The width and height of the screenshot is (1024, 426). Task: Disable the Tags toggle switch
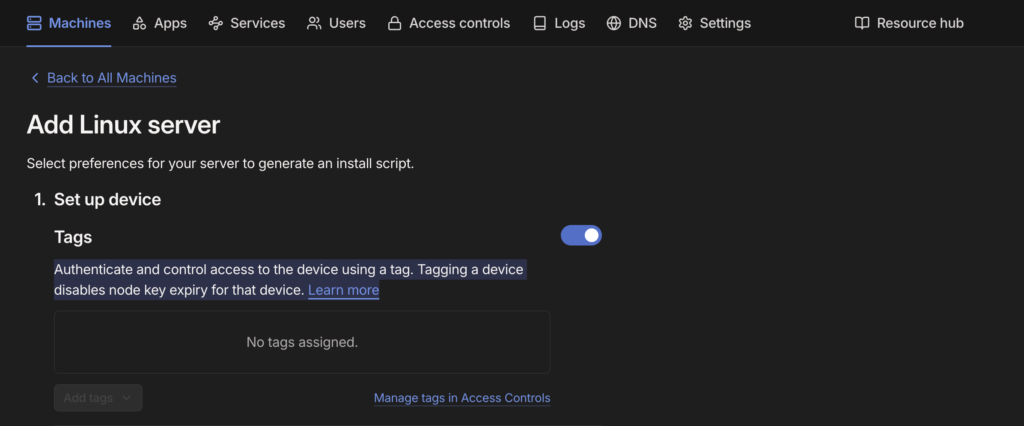[x=581, y=235]
